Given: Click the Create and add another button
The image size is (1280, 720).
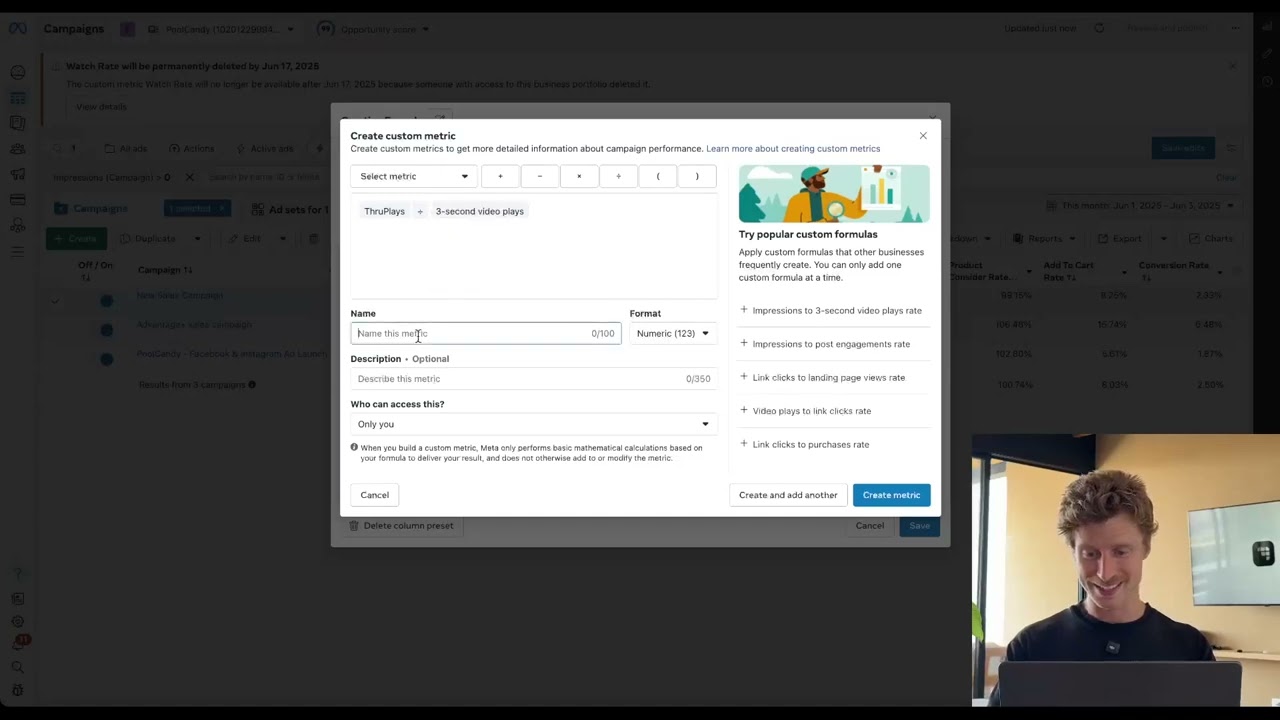Looking at the screenshot, I should (x=788, y=495).
